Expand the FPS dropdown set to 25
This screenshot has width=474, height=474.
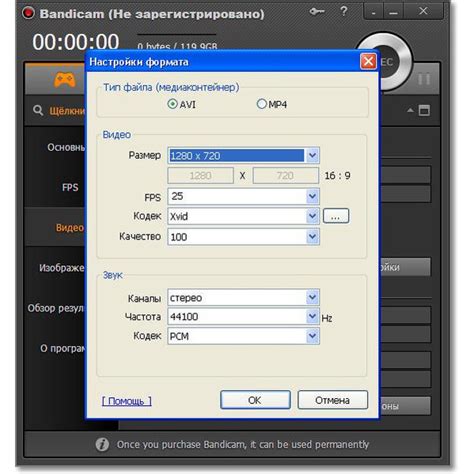coord(243,196)
